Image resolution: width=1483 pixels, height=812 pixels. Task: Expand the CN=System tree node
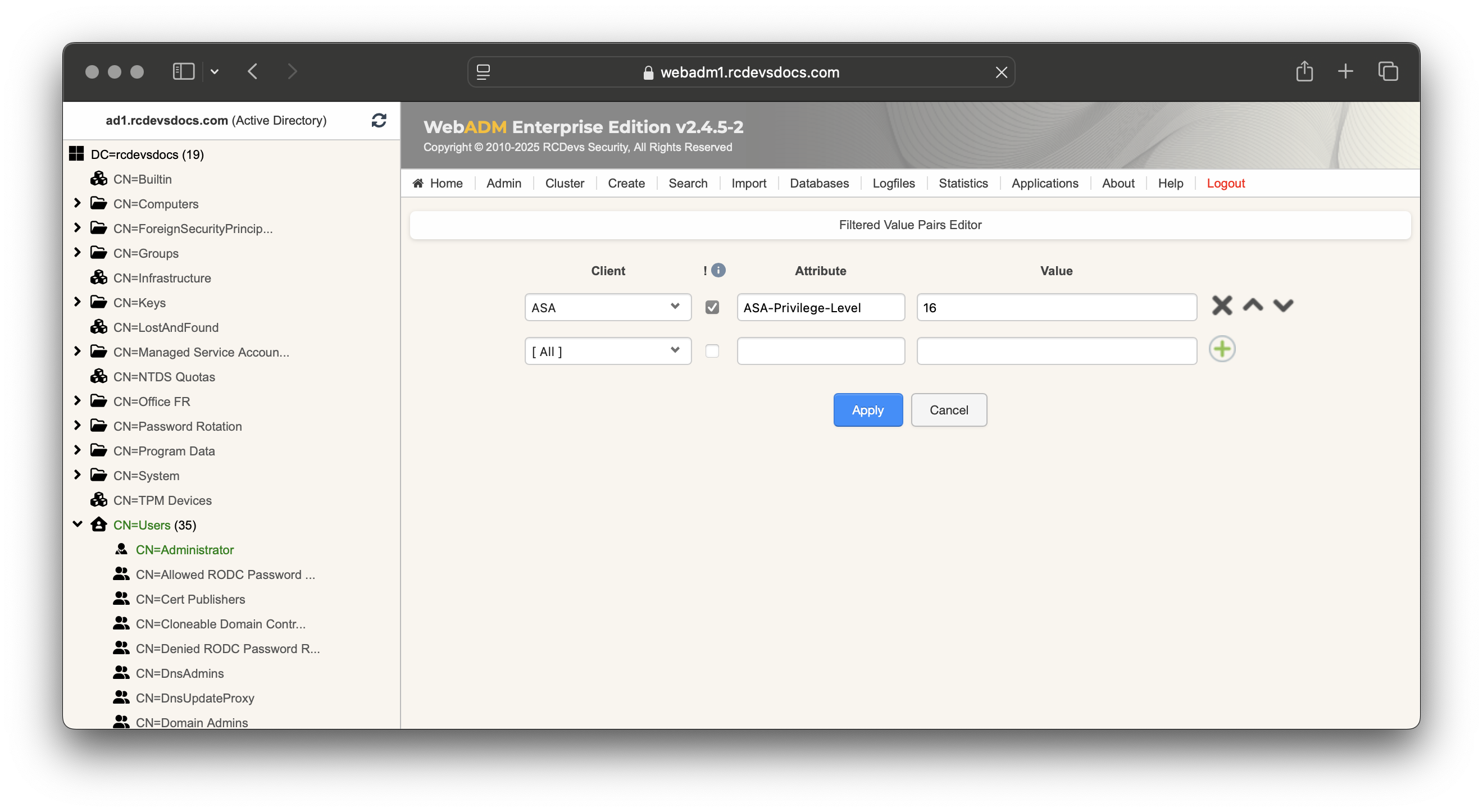tap(77, 475)
